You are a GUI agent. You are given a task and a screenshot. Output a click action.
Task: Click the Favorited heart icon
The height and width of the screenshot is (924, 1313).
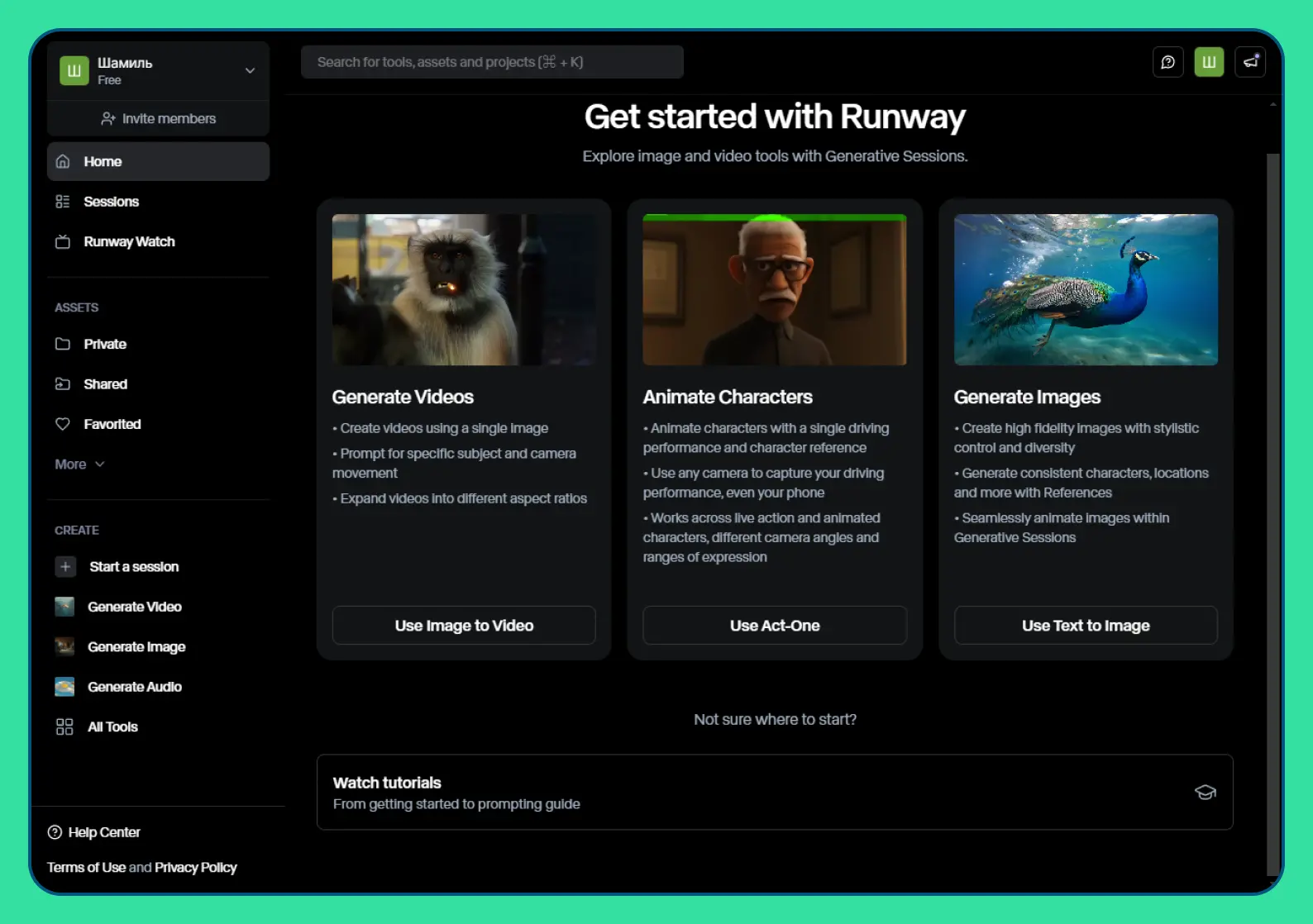[63, 424]
